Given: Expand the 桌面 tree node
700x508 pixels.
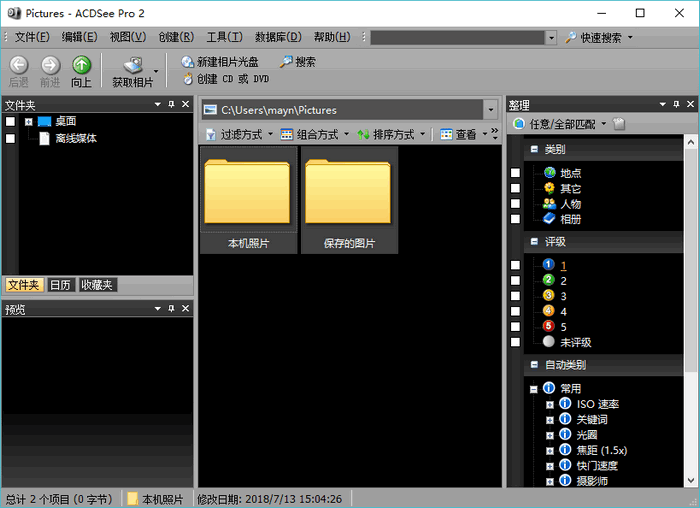Looking at the screenshot, I should [29, 121].
